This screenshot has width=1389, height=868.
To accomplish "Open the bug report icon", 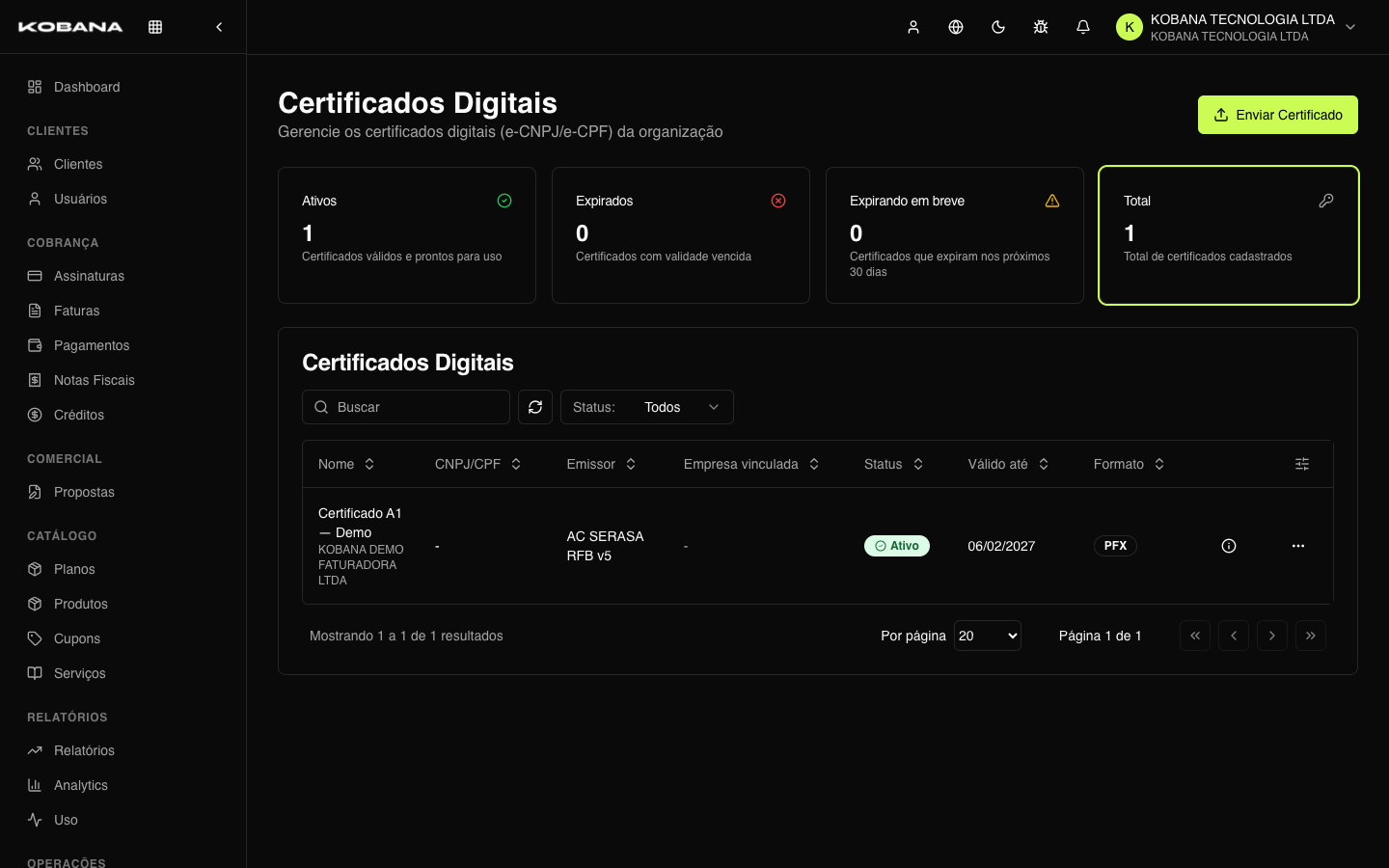I will (1041, 27).
